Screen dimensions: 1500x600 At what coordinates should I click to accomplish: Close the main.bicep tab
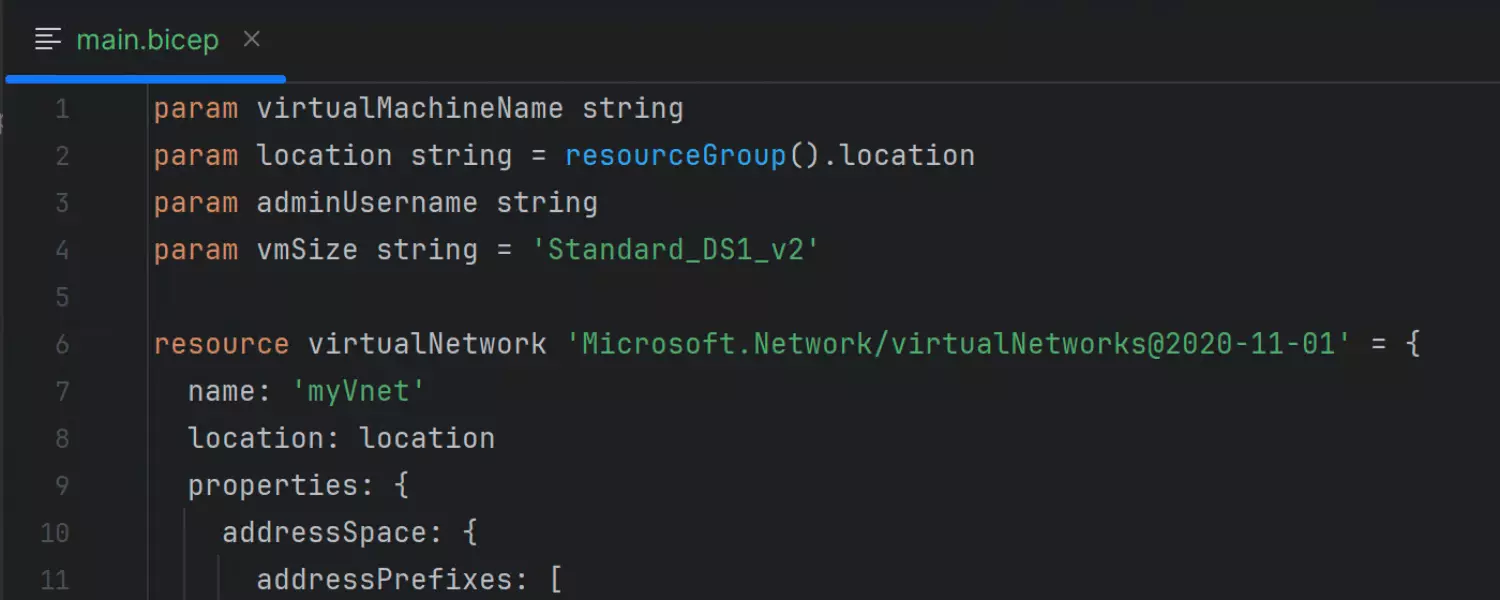[x=252, y=39]
